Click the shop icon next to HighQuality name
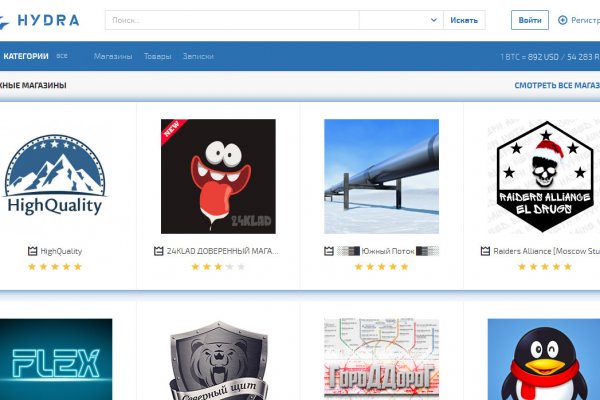Viewport: 600px width, 400px height. [32, 251]
